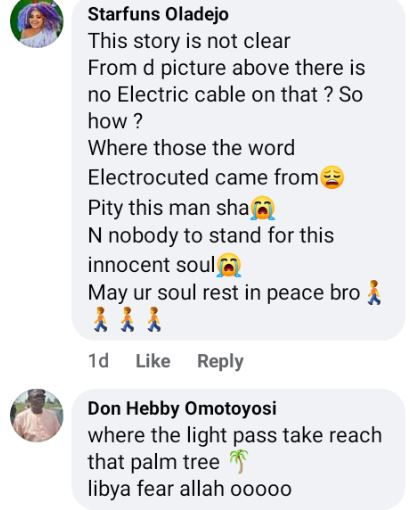Click the "This story is not clear" text line
The image size is (415, 510).
click(189, 41)
